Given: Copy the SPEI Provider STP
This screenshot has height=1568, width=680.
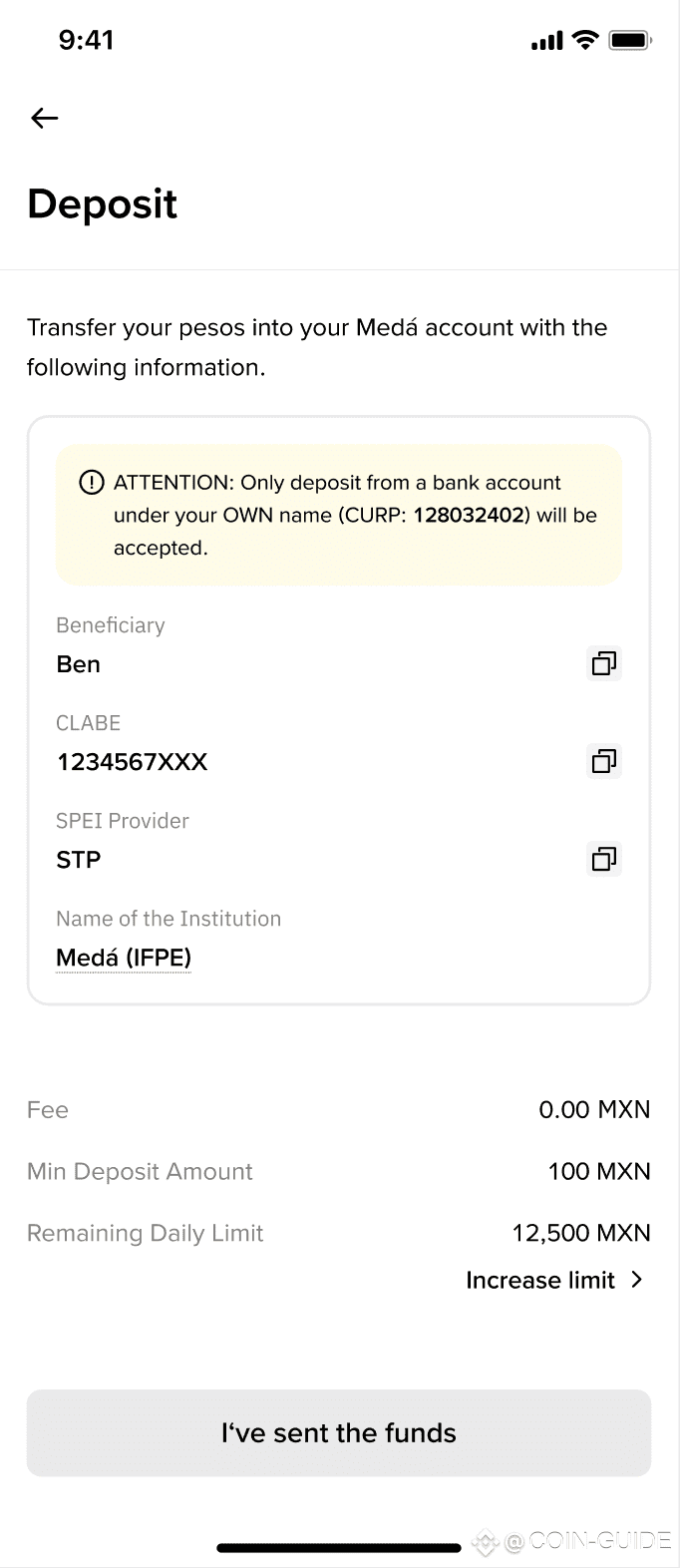Looking at the screenshot, I should pos(604,859).
